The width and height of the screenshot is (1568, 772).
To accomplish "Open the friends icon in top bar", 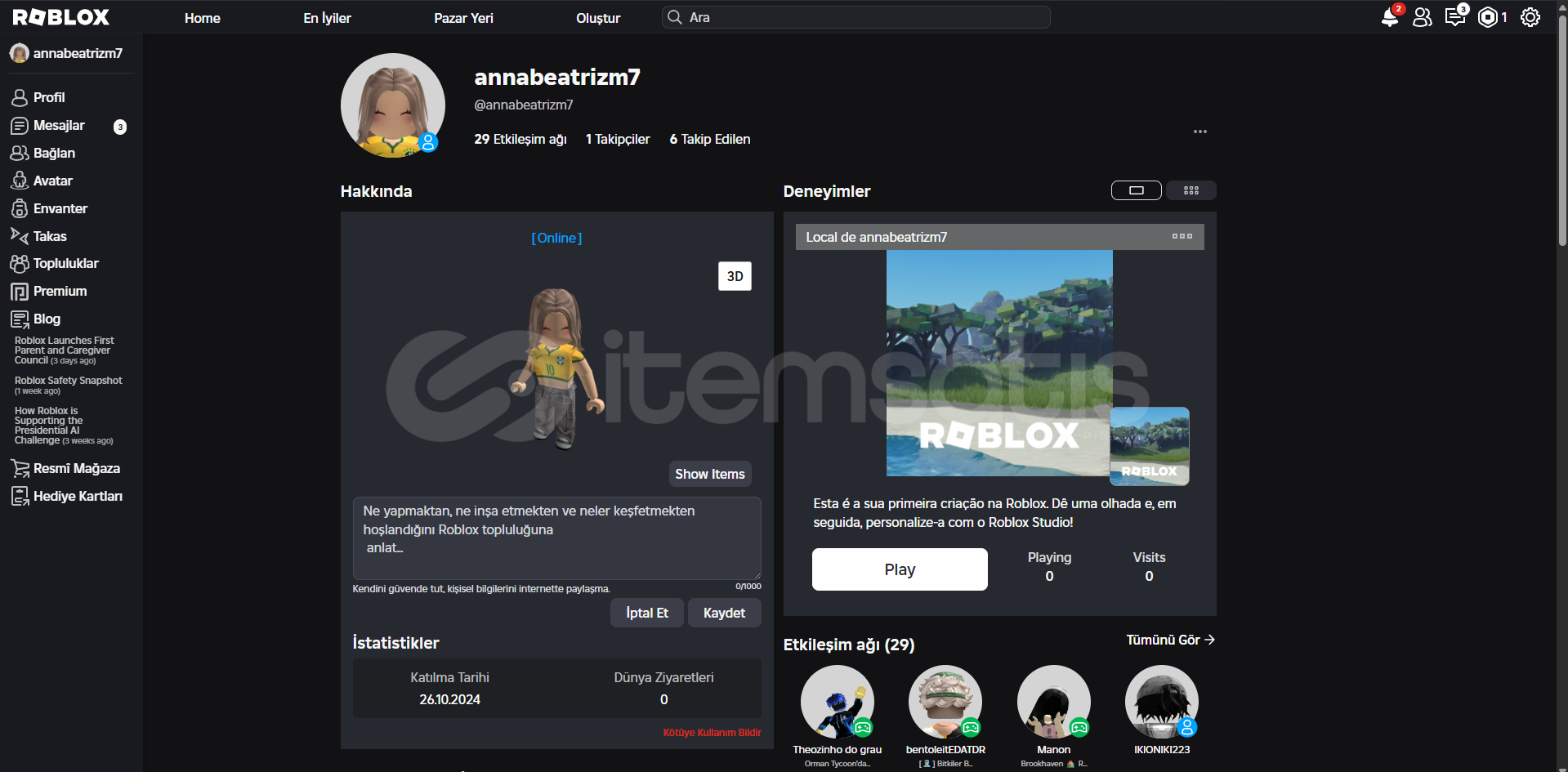I will click(1423, 17).
